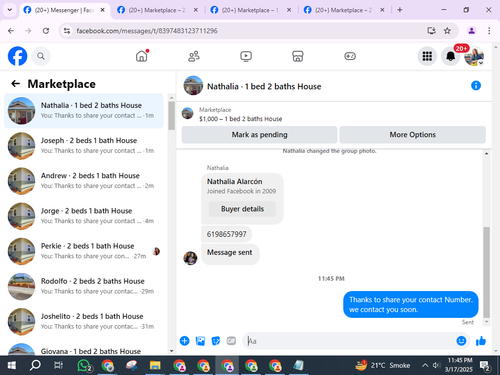The image size is (500, 375).
Task: Show hidden system tray icons
Action: 425,366
